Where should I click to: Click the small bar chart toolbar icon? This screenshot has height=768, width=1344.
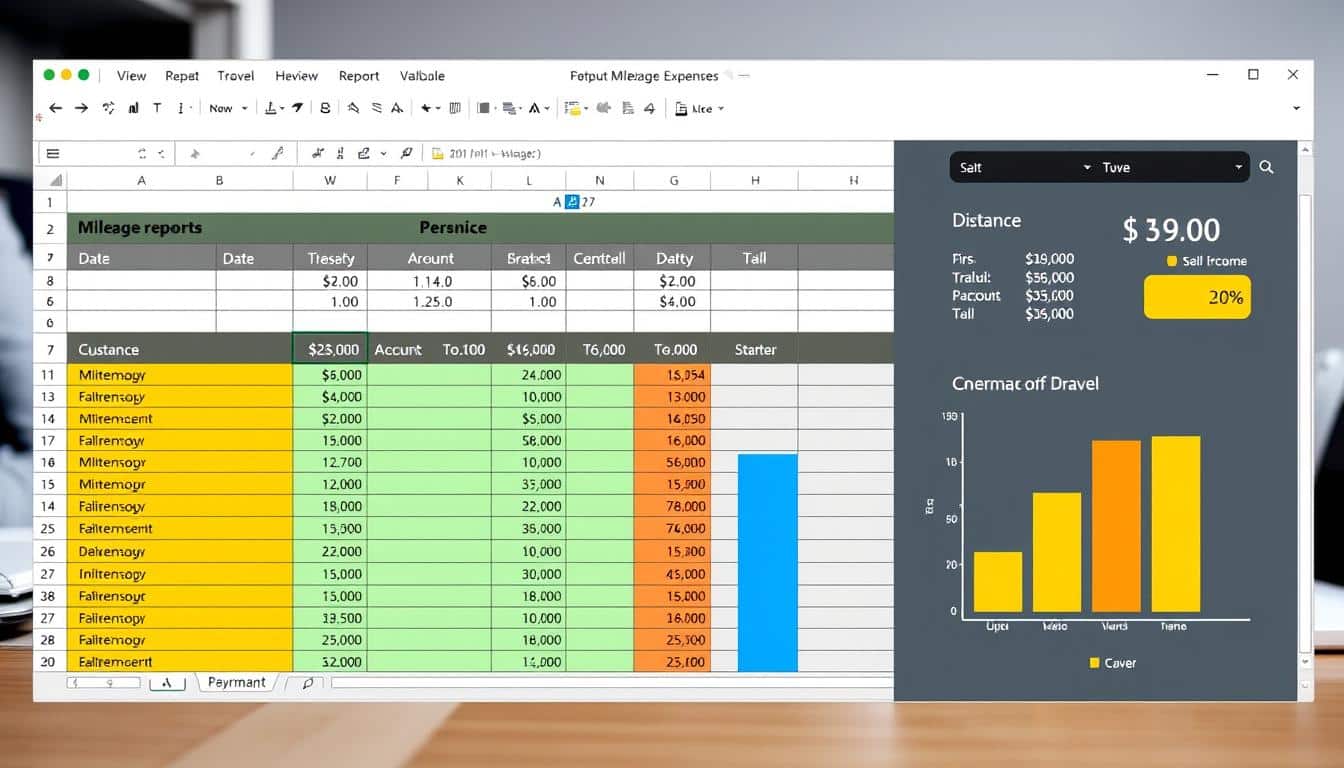(x=133, y=108)
